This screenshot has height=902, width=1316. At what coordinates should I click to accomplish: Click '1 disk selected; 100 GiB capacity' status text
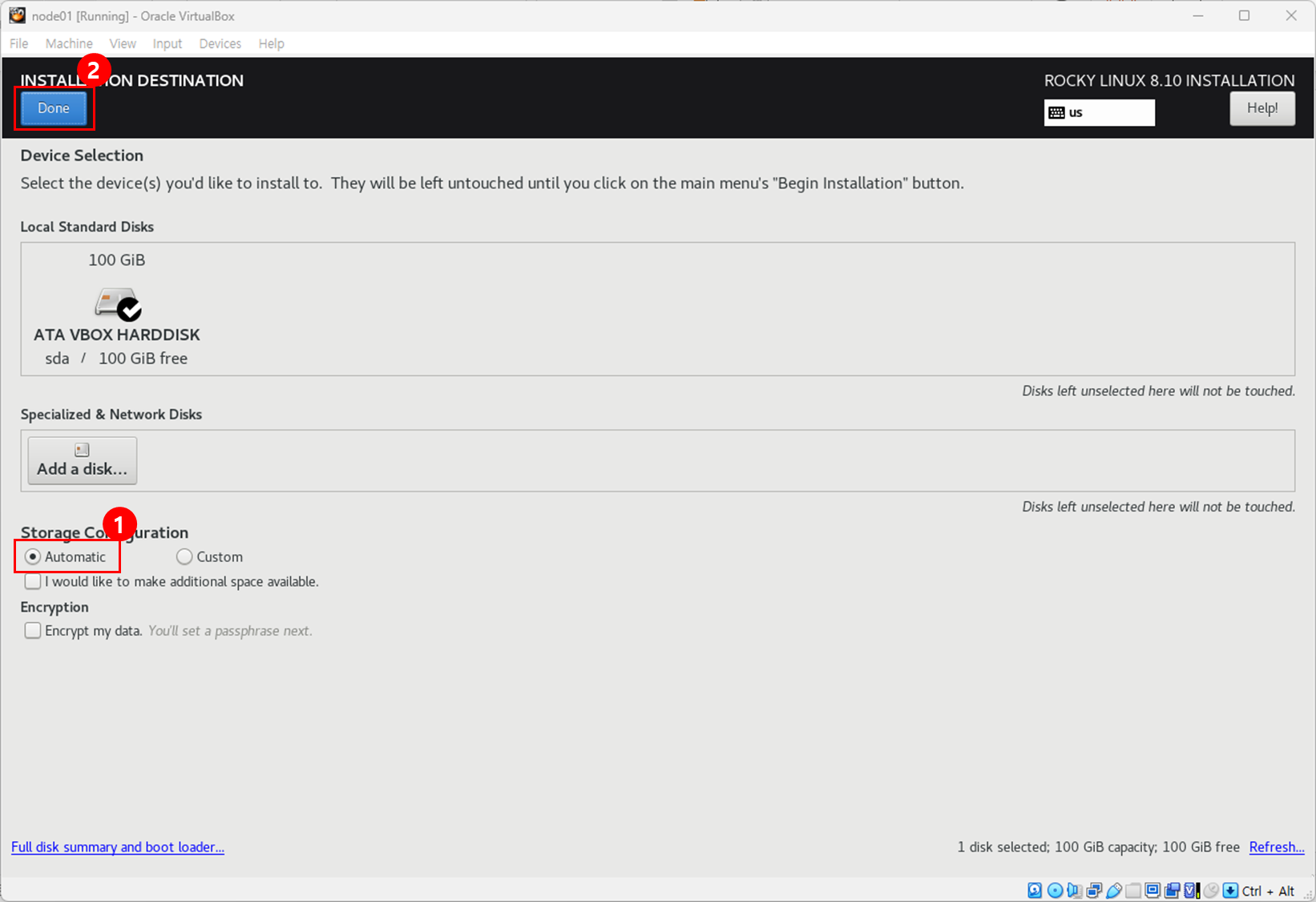1056,847
